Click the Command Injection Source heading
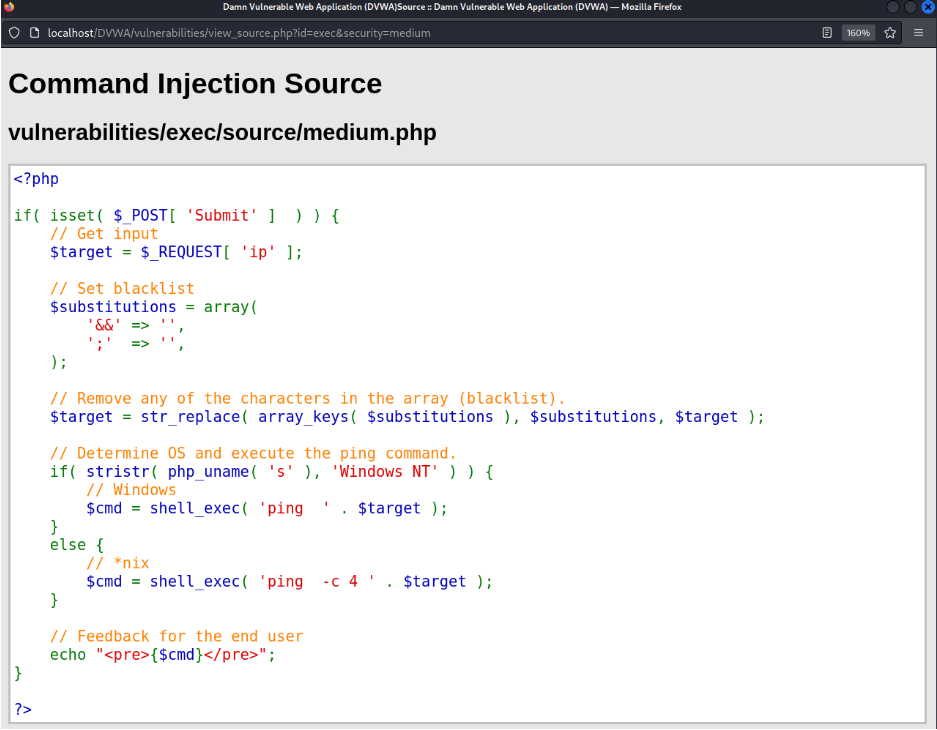The width and height of the screenshot is (937, 730). tap(195, 83)
